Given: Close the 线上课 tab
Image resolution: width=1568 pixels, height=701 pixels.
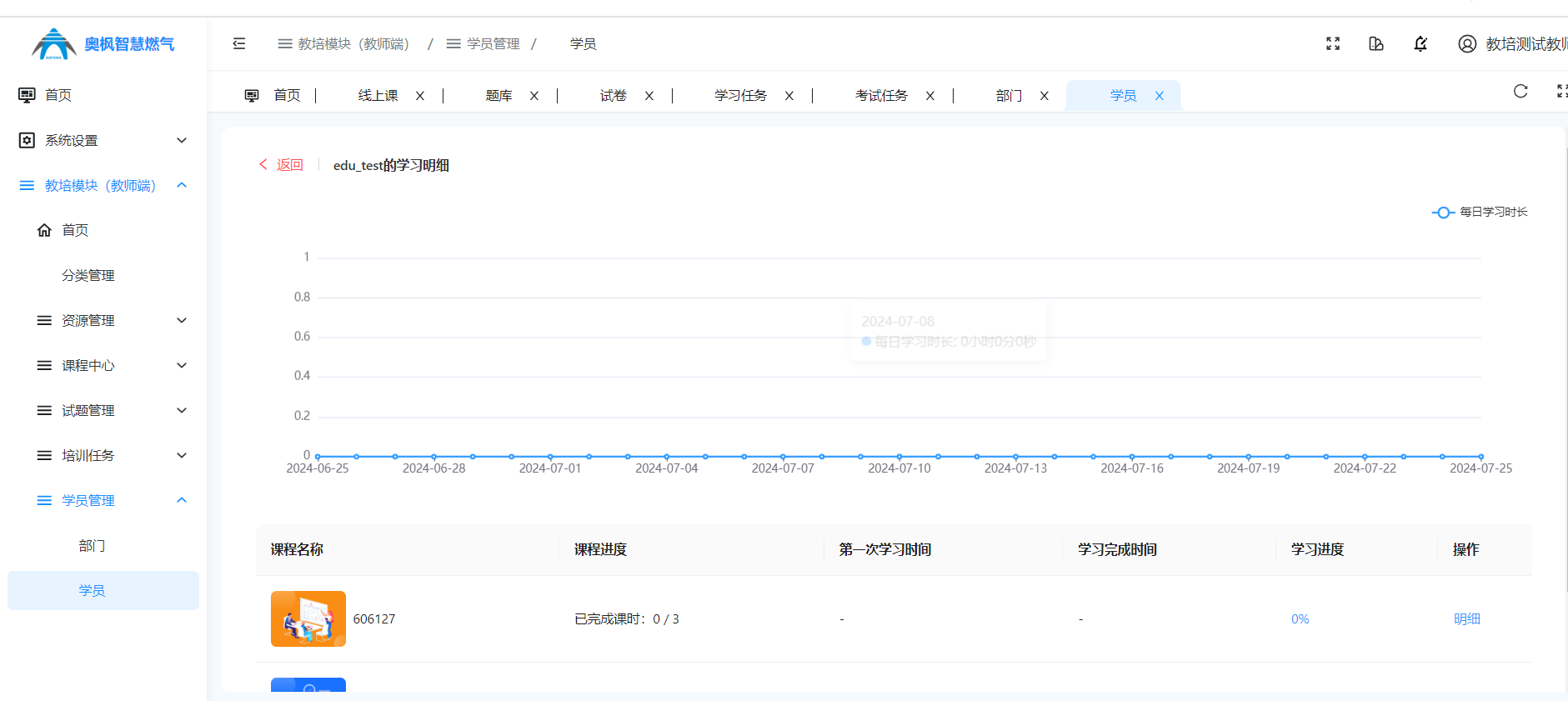Looking at the screenshot, I should [420, 96].
